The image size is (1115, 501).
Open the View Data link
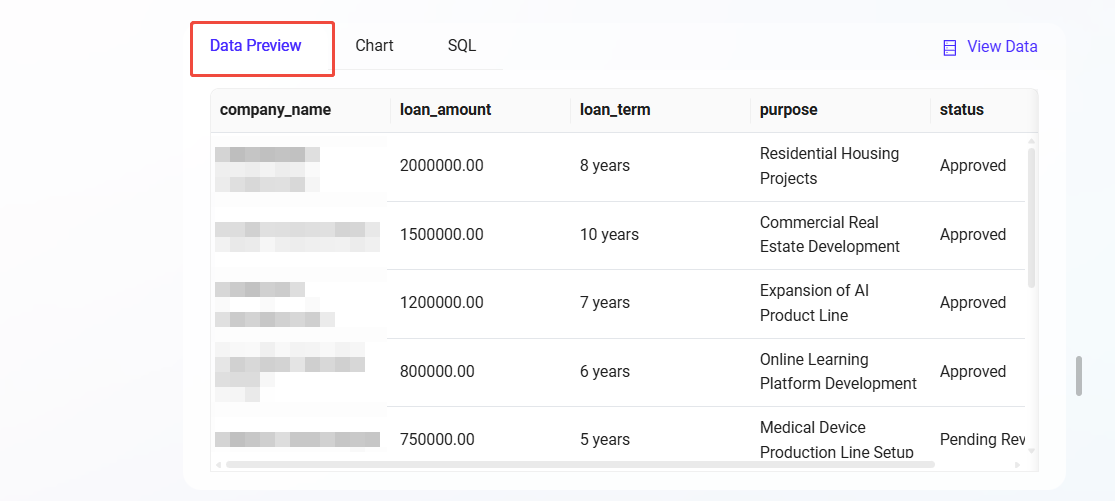(1001, 47)
